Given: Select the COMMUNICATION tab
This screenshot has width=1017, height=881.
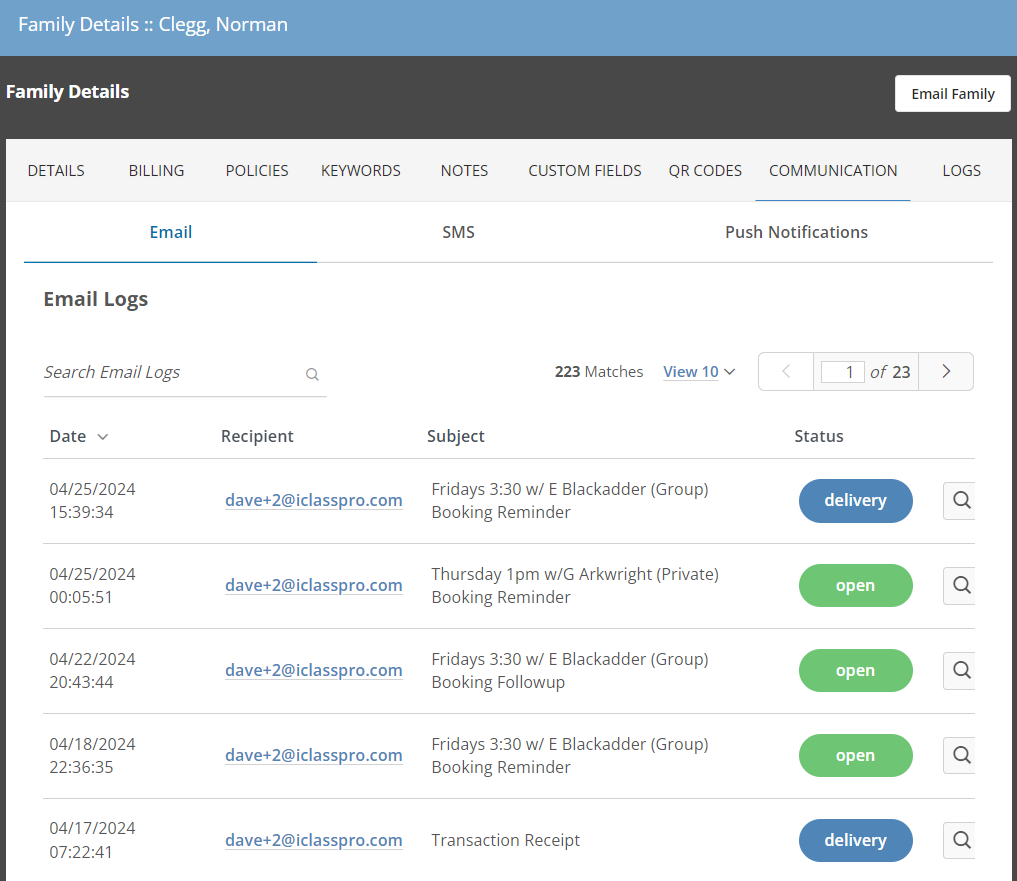Looking at the screenshot, I should pos(833,171).
